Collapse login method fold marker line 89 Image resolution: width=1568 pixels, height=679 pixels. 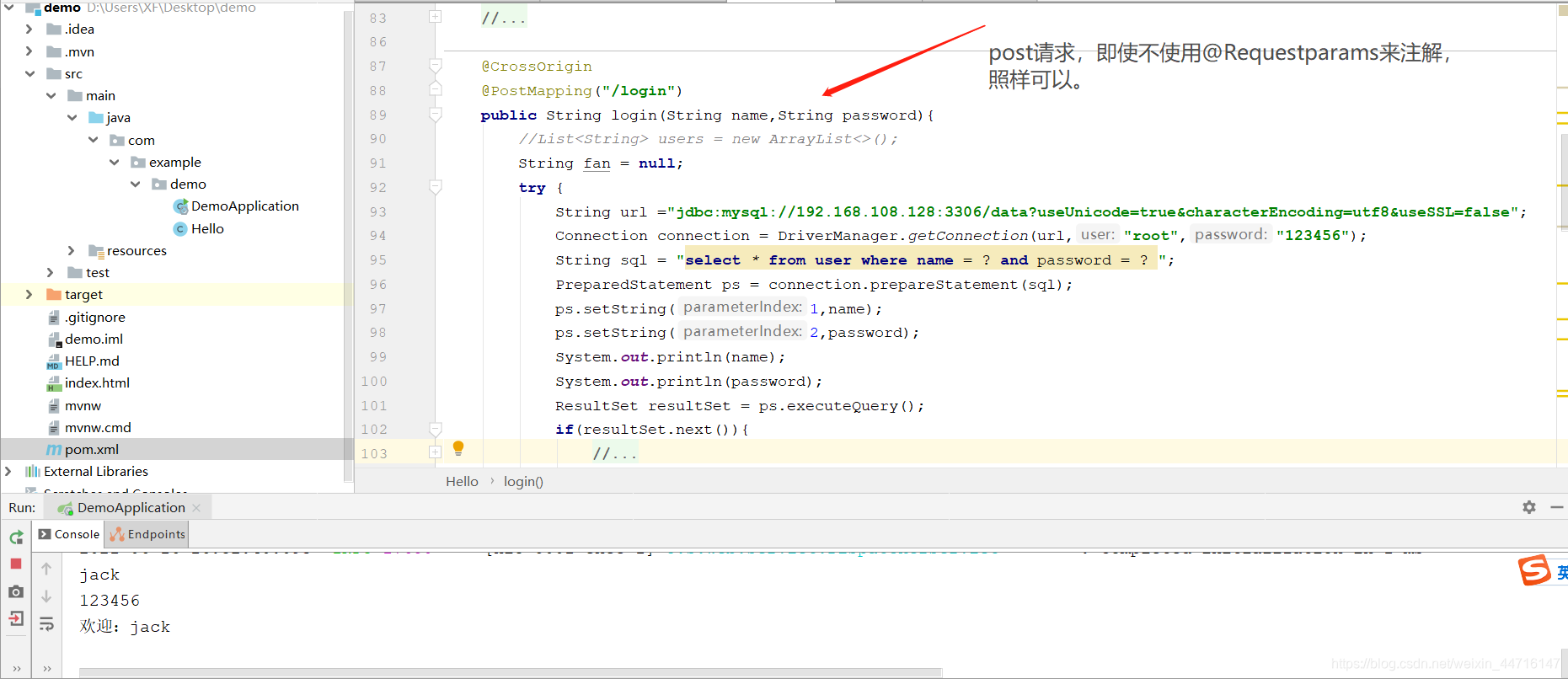click(435, 115)
